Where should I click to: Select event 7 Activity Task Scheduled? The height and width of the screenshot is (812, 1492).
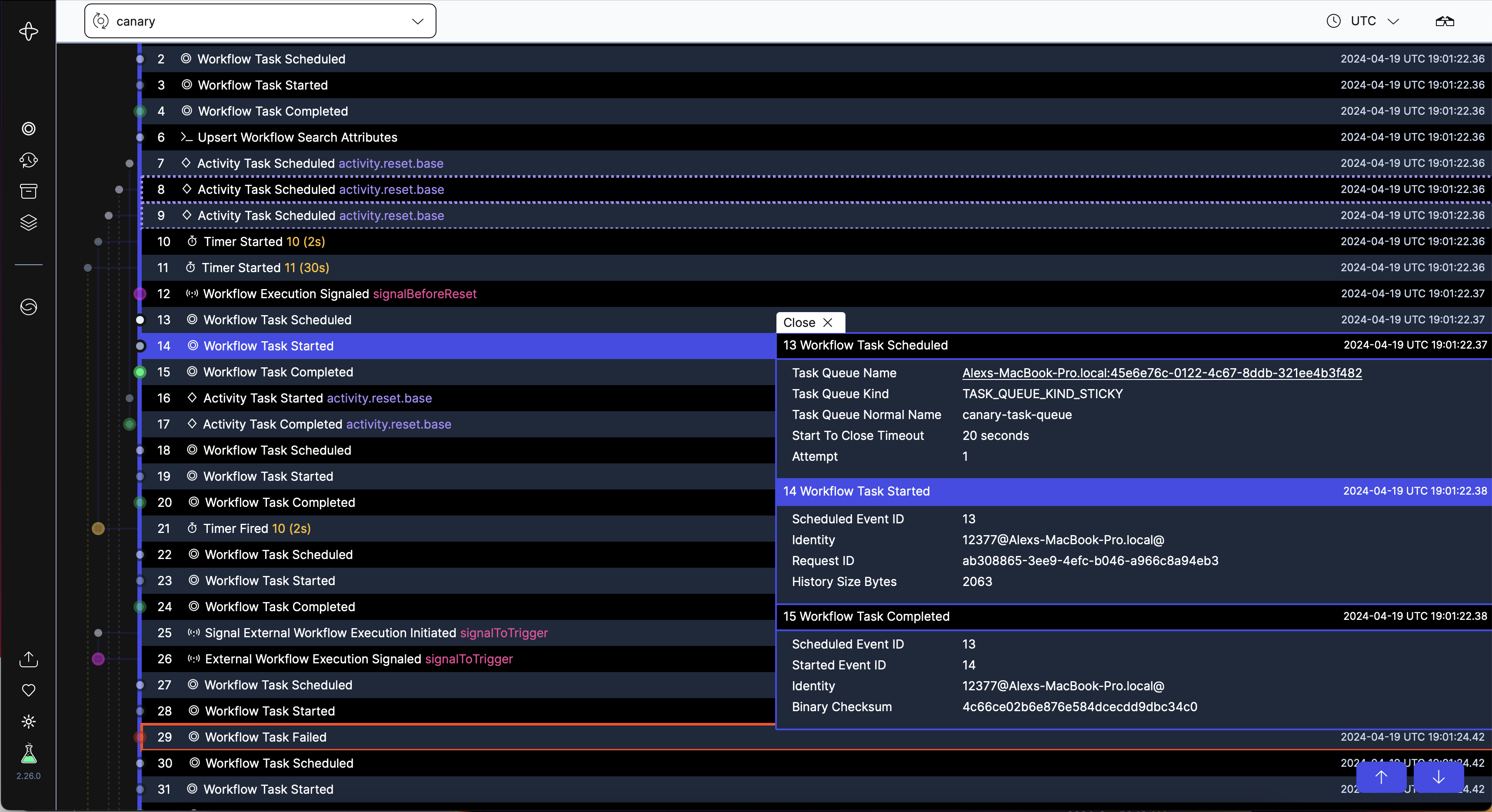816,163
